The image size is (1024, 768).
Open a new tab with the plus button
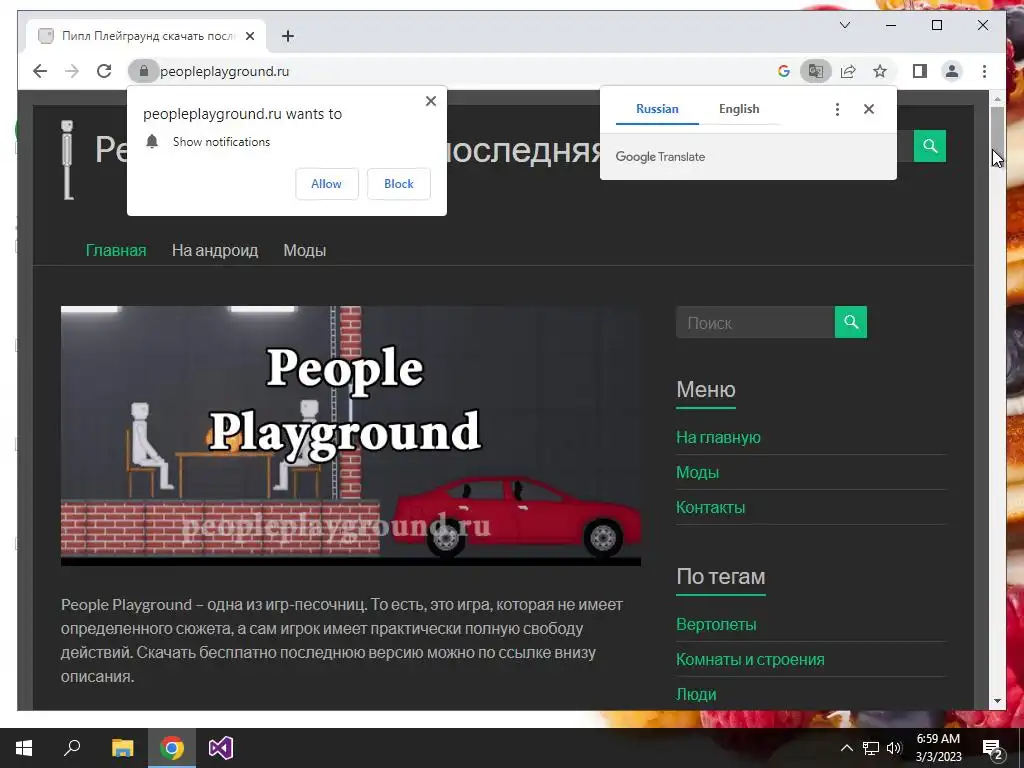(288, 36)
